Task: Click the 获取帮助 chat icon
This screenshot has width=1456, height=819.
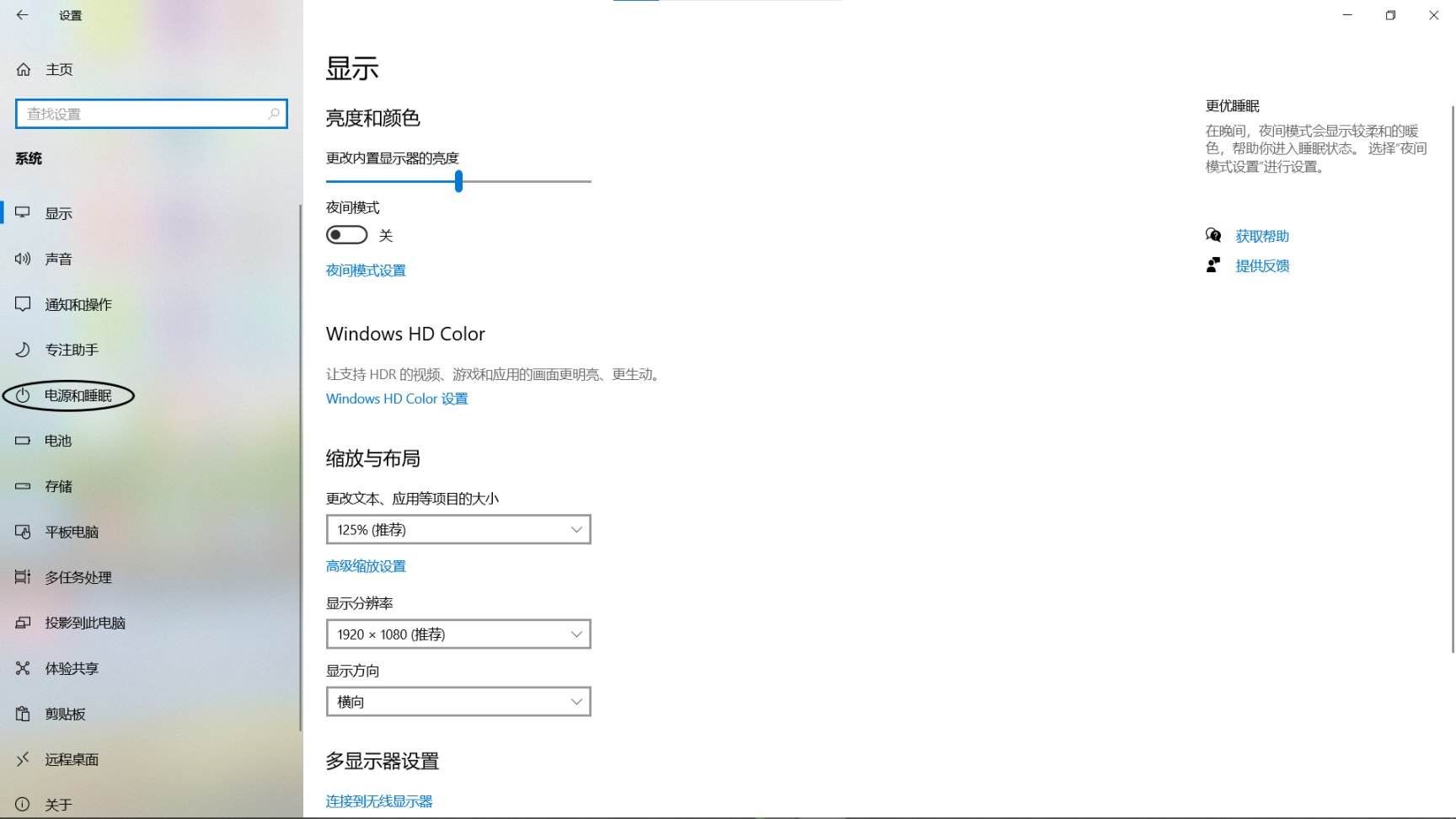Action: click(x=1213, y=236)
